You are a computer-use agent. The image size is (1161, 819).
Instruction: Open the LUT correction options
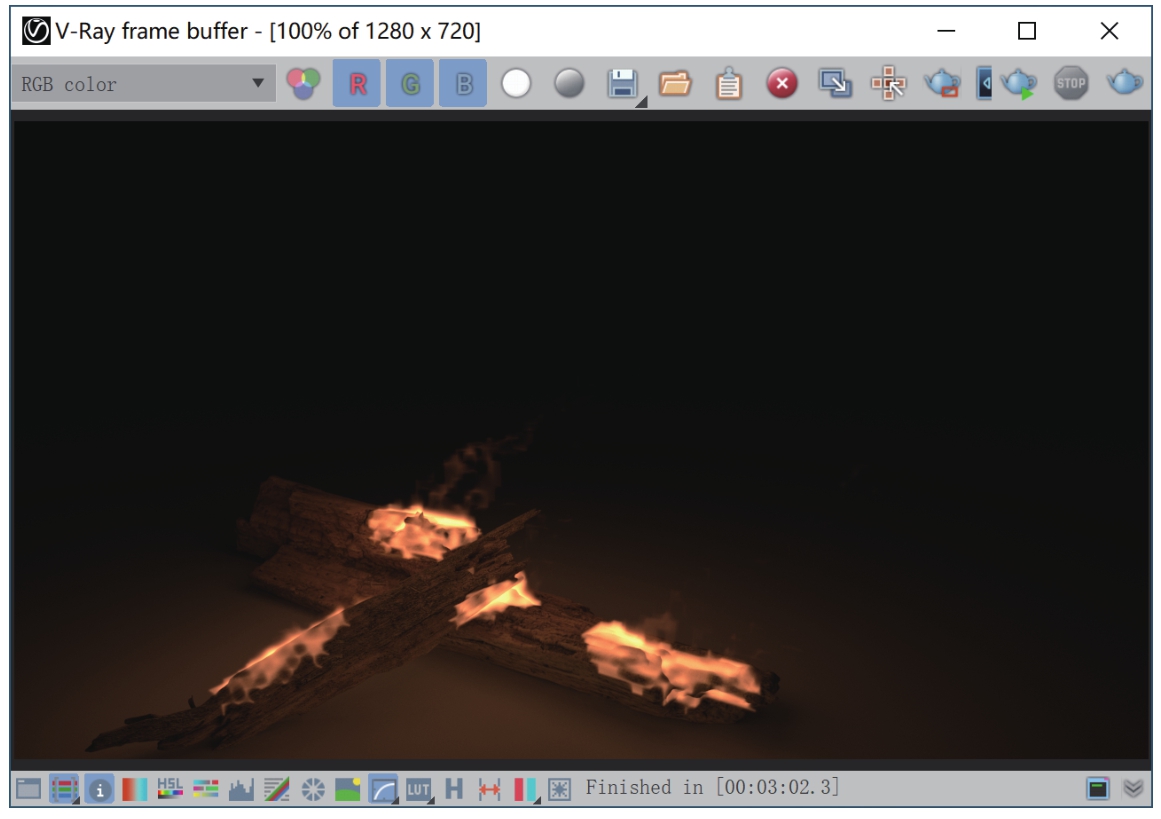click(417, 789)
